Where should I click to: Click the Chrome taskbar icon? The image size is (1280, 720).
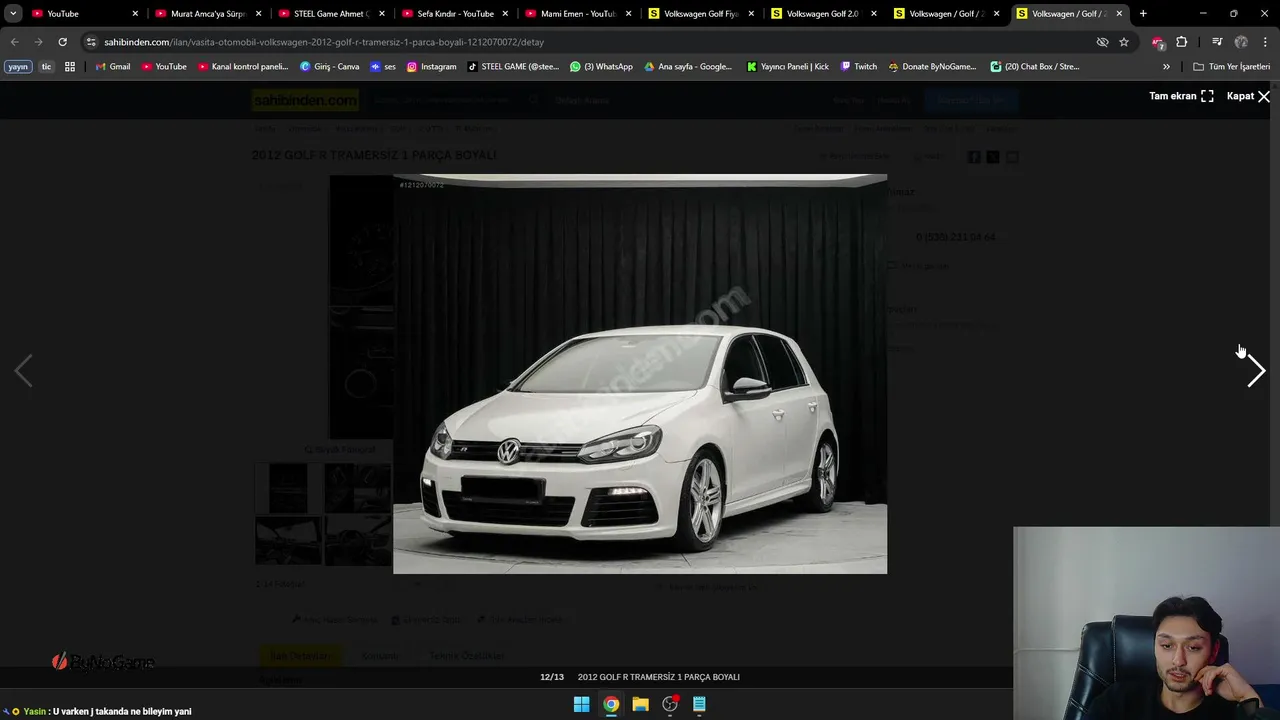click(611, 704)
